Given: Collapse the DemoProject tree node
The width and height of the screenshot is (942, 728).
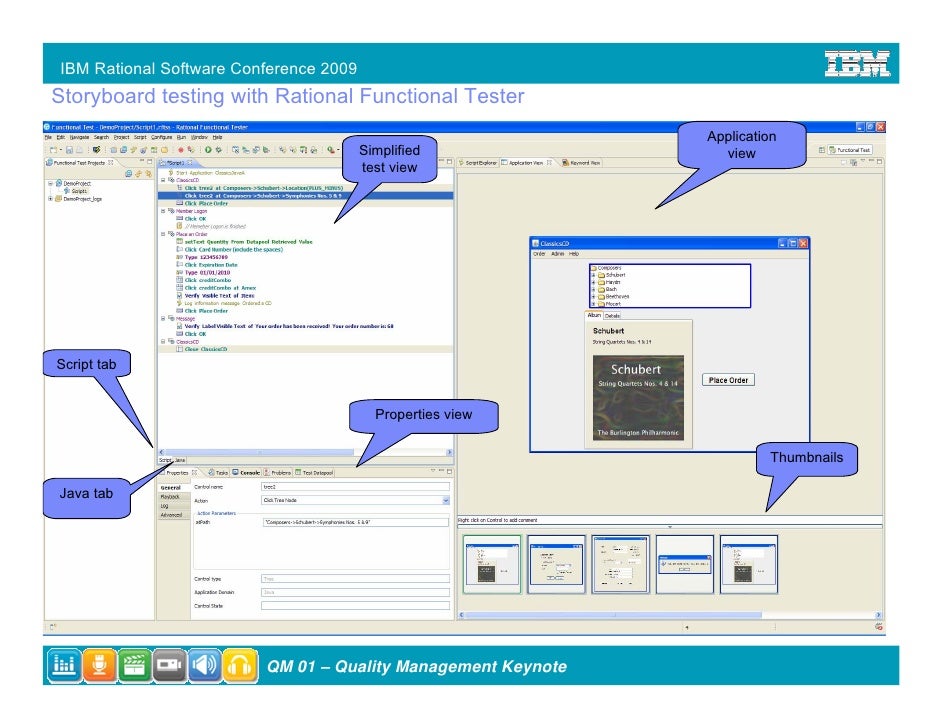Looking at the screenshot, I should tap(50, 183).
